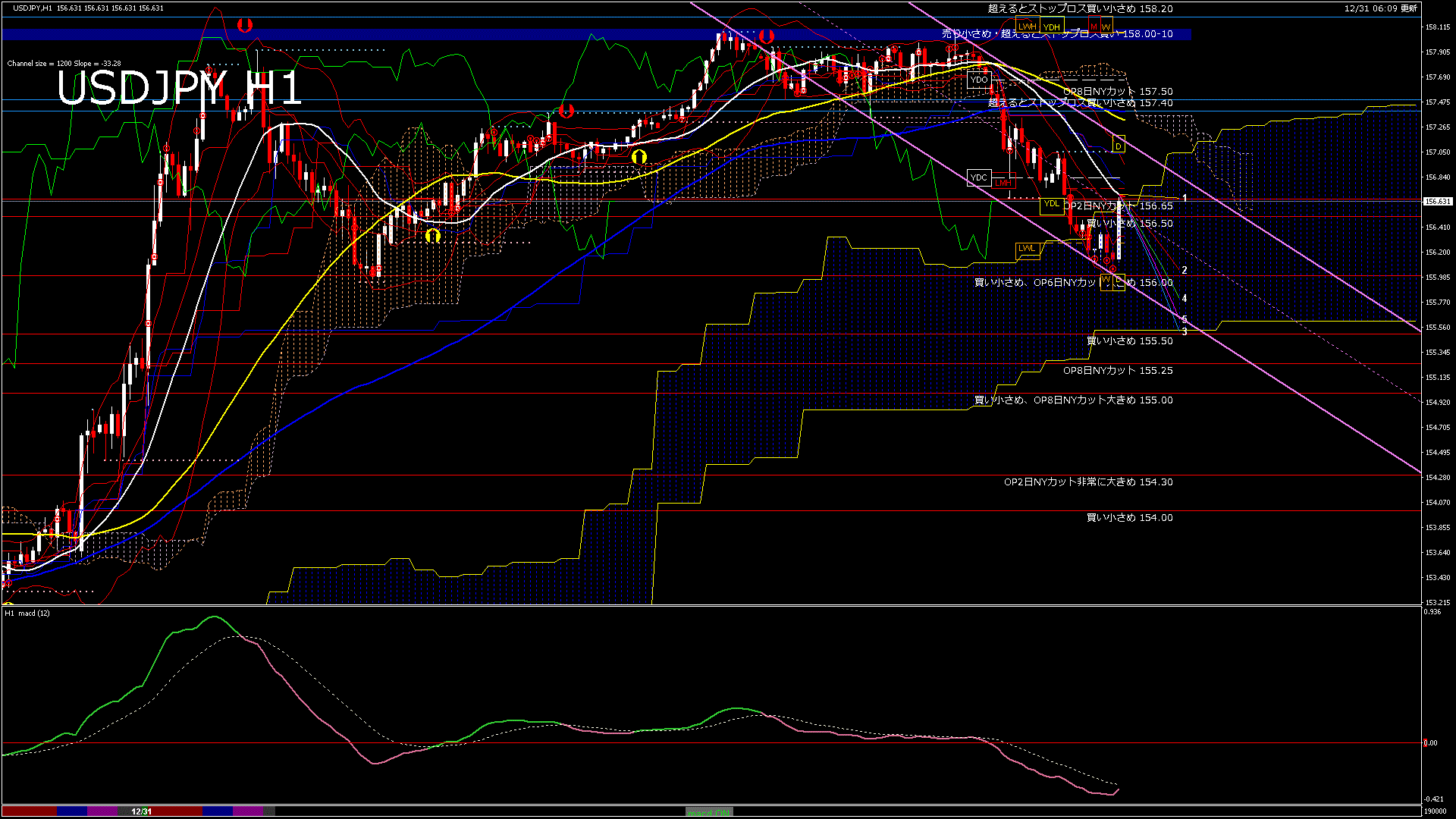The height and width of the screenshot is (819, 1456).
Task: Click the 買い小さめ 154.00 label
Action: pyautogui.click(x=1129, y=518)
